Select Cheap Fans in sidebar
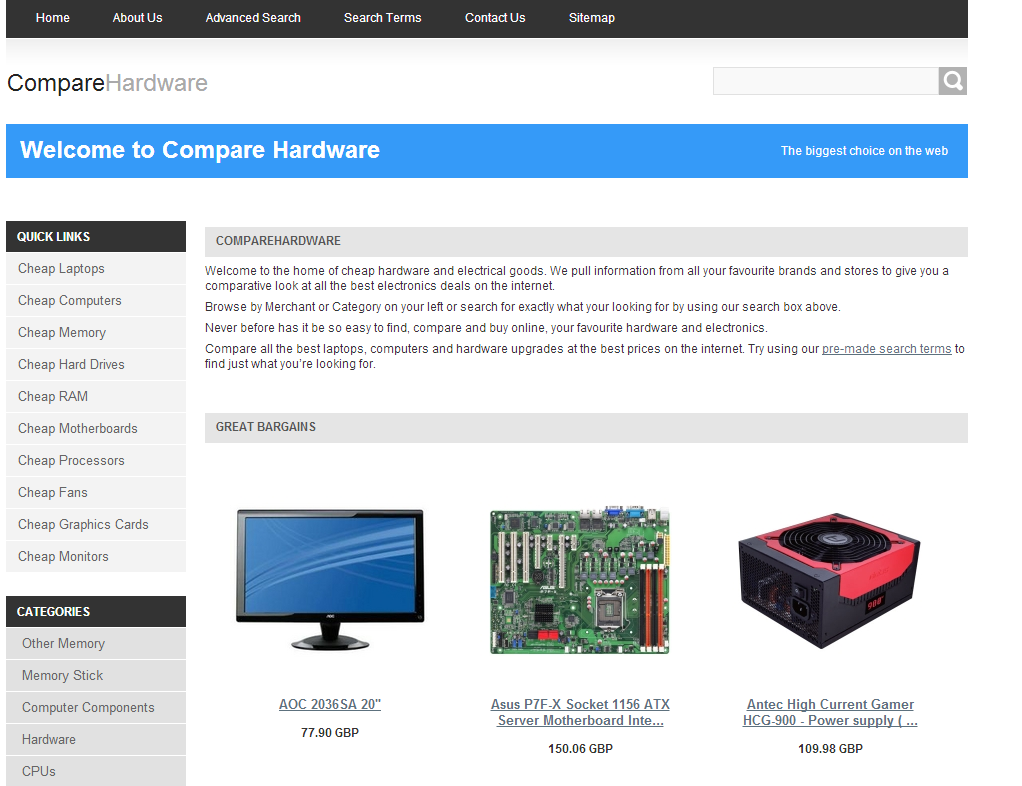 (96, 492)
